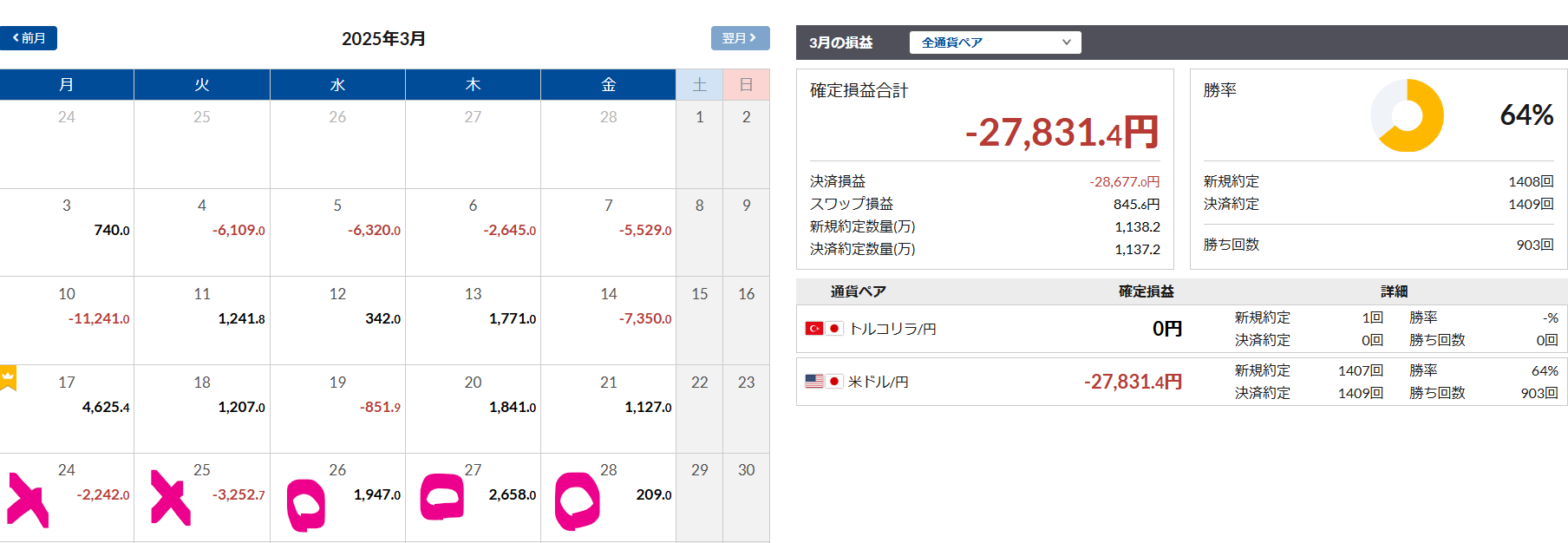Click the March 5 cell showing -6,320.0
The height and width of the screenshot is (543, 1568).
[337, 231]
